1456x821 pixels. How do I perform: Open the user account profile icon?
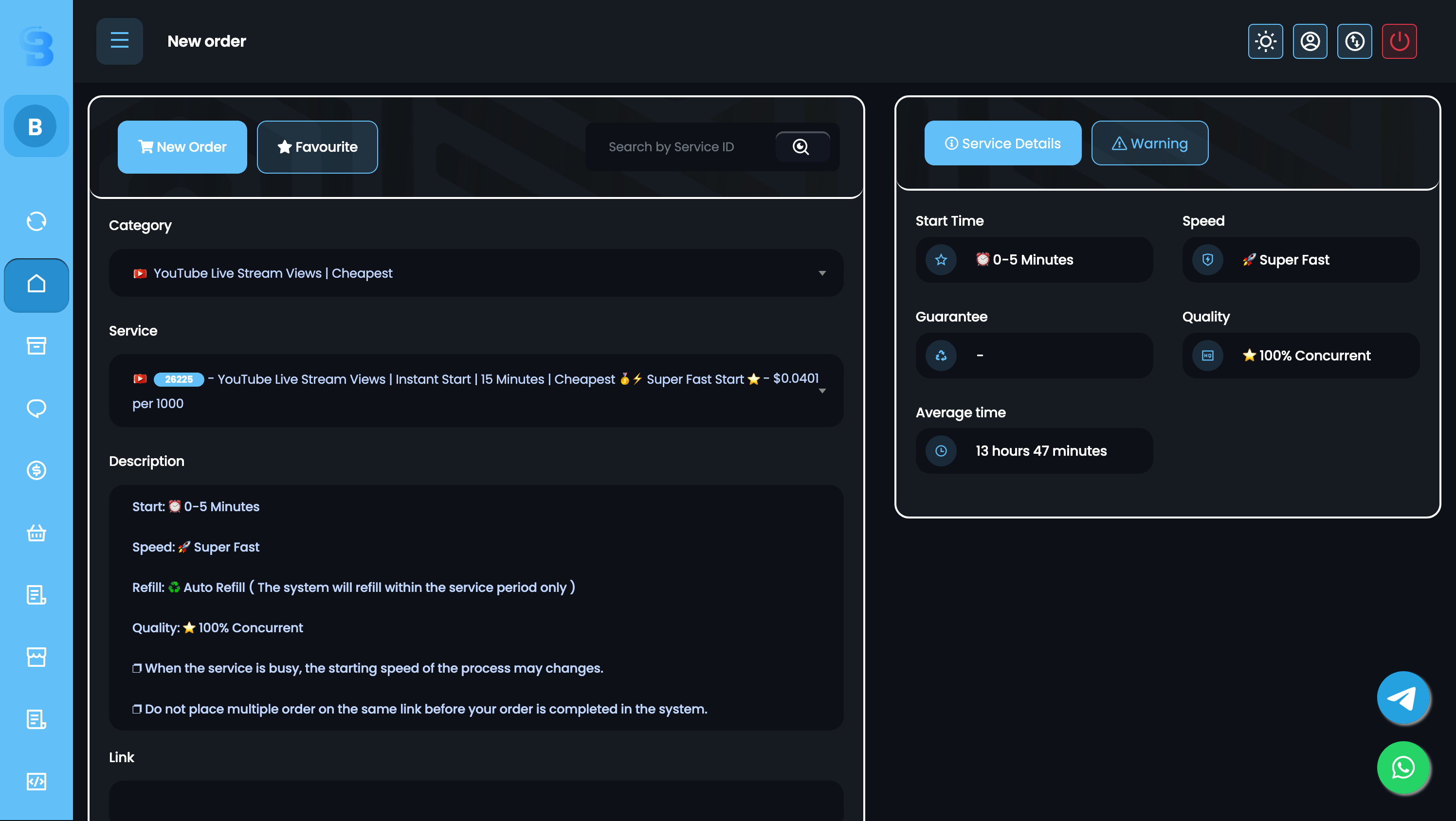point(1310,41)
